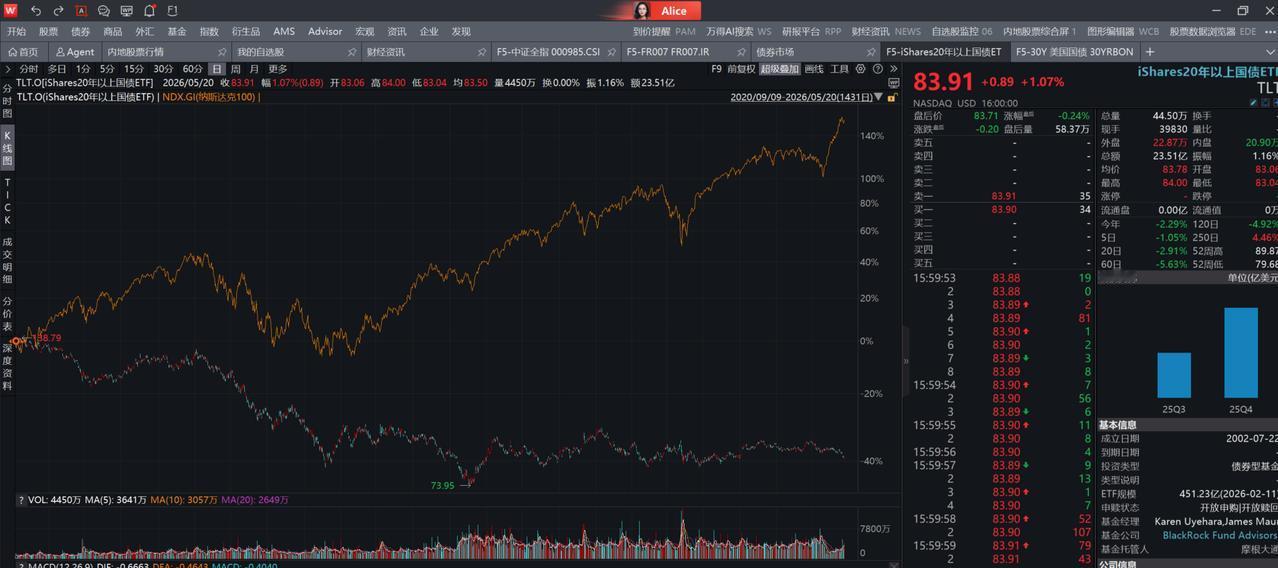Switch to F5-30Y 美国国债 tab

[1074, 52]
